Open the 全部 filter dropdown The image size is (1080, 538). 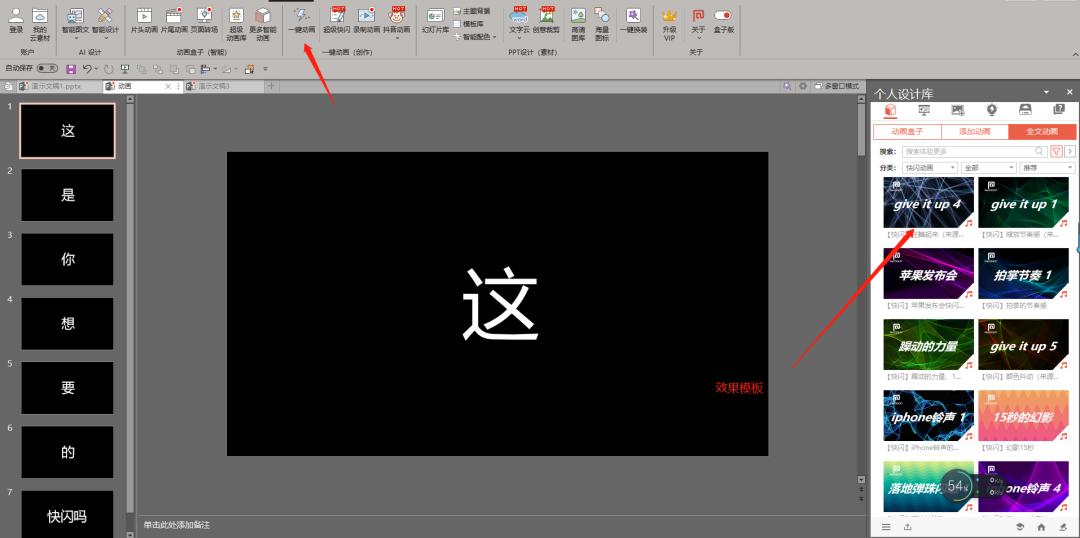pyautogui.click(x=988, y=168)
